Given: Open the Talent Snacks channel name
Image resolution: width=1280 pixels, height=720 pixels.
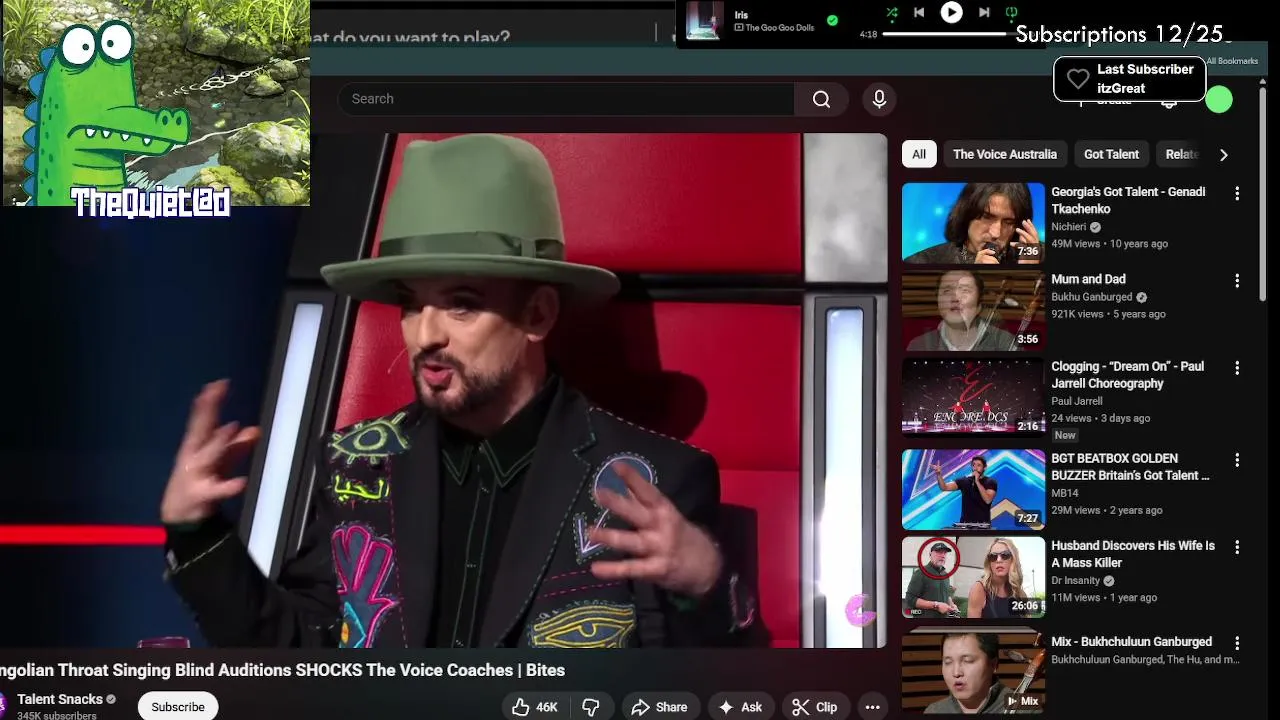Looking at the screenshot, I should point(60,699).
